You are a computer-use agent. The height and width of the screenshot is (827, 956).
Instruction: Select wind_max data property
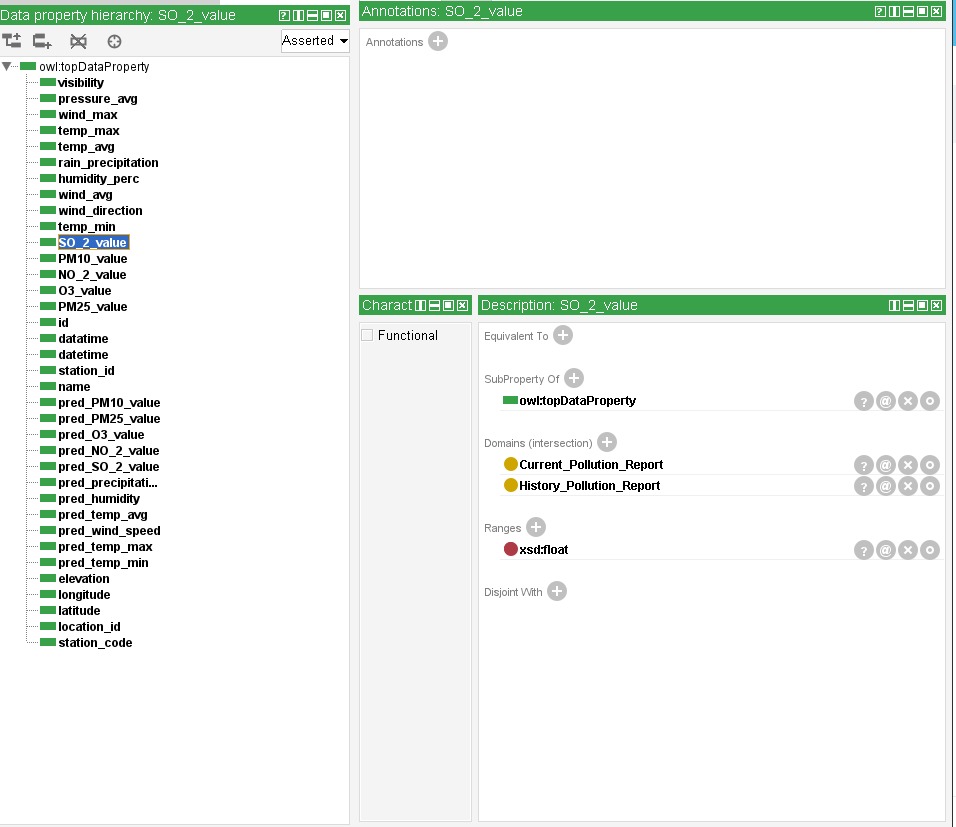click(x=88, y=115)
